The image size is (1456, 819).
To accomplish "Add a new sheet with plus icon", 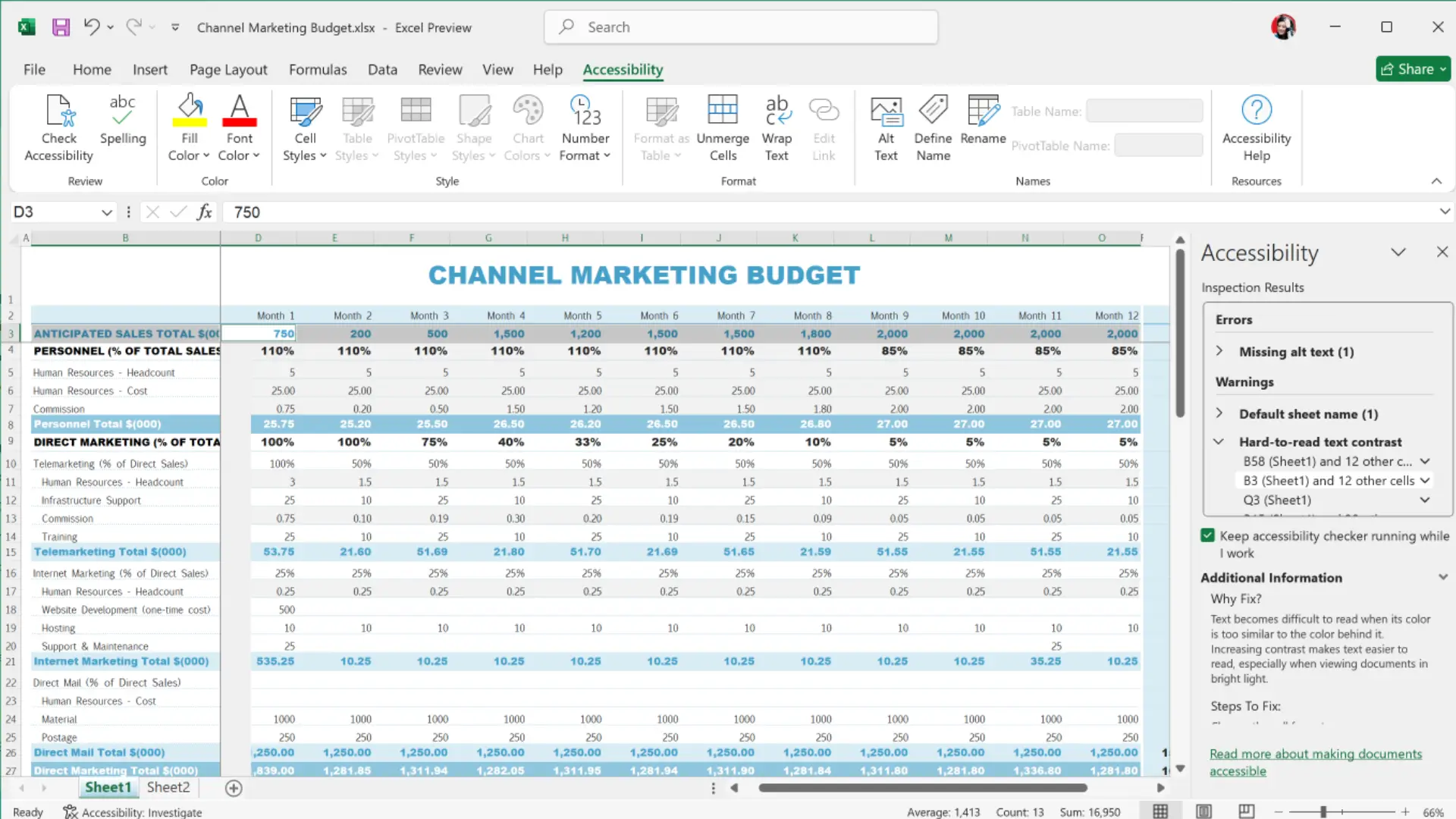I will pos(234,788).
